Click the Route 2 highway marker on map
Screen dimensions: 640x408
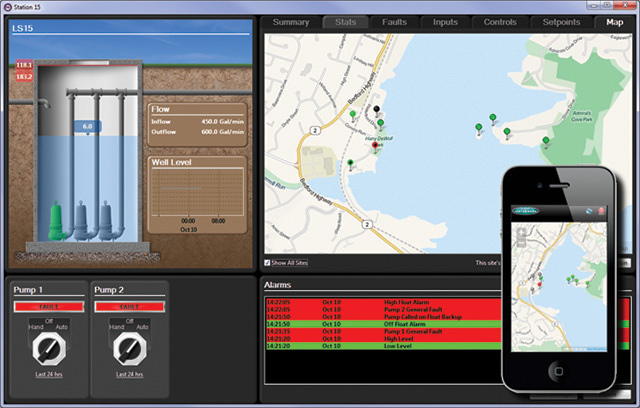(x=314, y=130)
